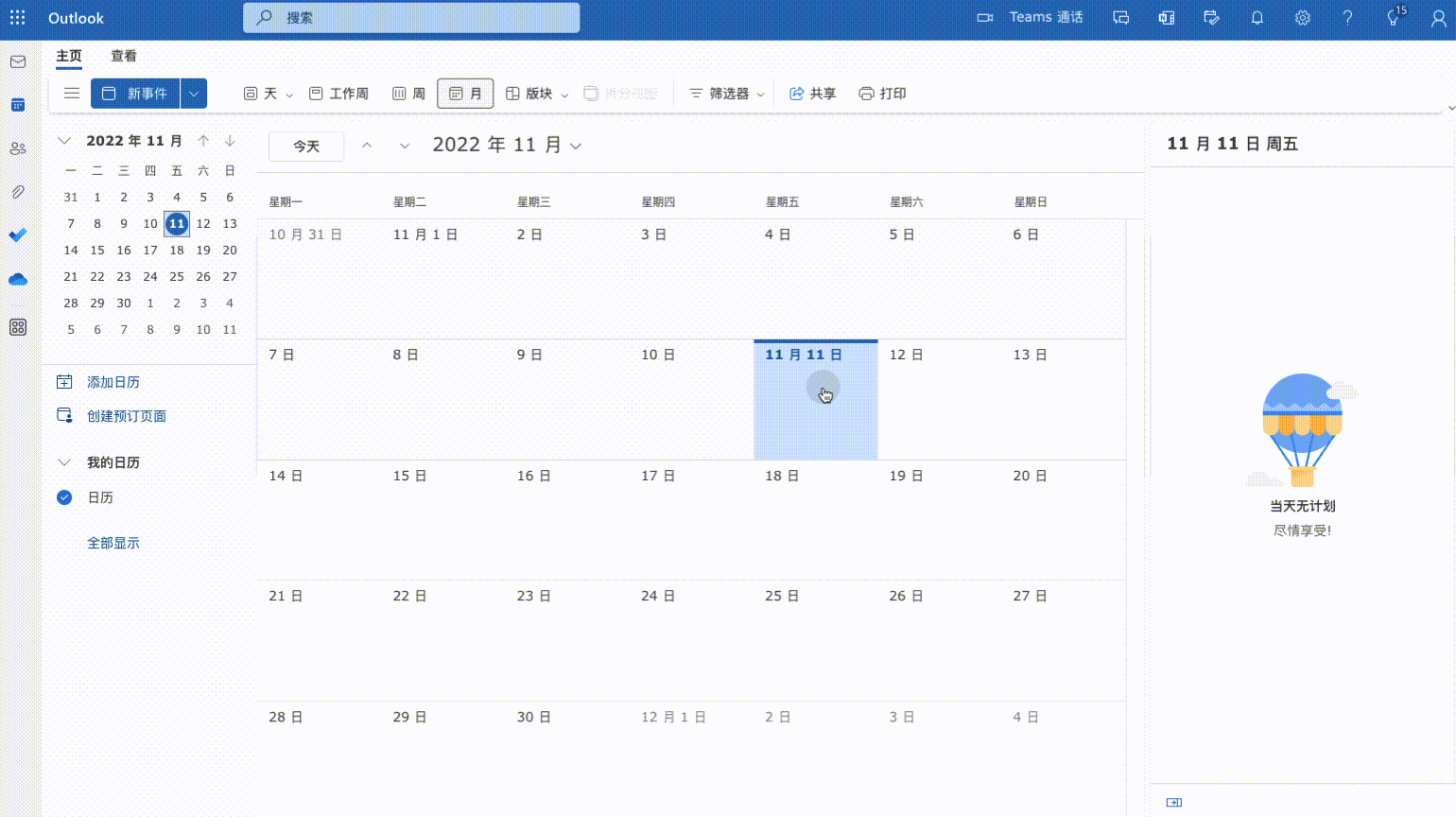Open the app launcher grid icon
This screenshot has height=817, width=1456.
click(17, 18)
